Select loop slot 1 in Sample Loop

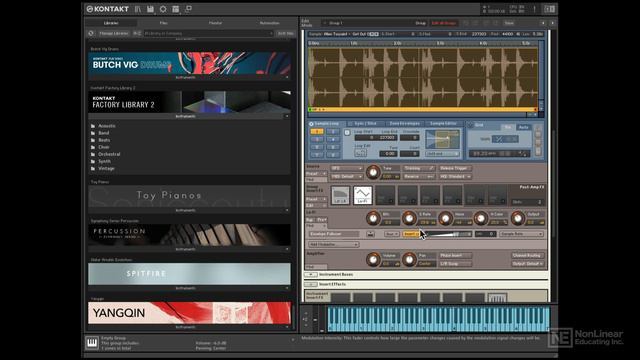317,132
